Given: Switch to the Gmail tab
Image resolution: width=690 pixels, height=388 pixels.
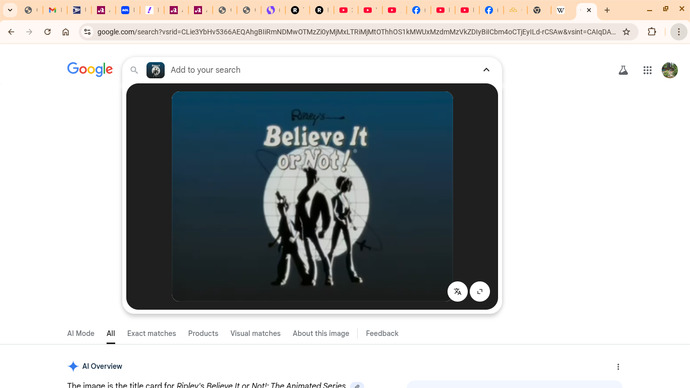Looking at the screenshot, I should (x=52, y=10).
